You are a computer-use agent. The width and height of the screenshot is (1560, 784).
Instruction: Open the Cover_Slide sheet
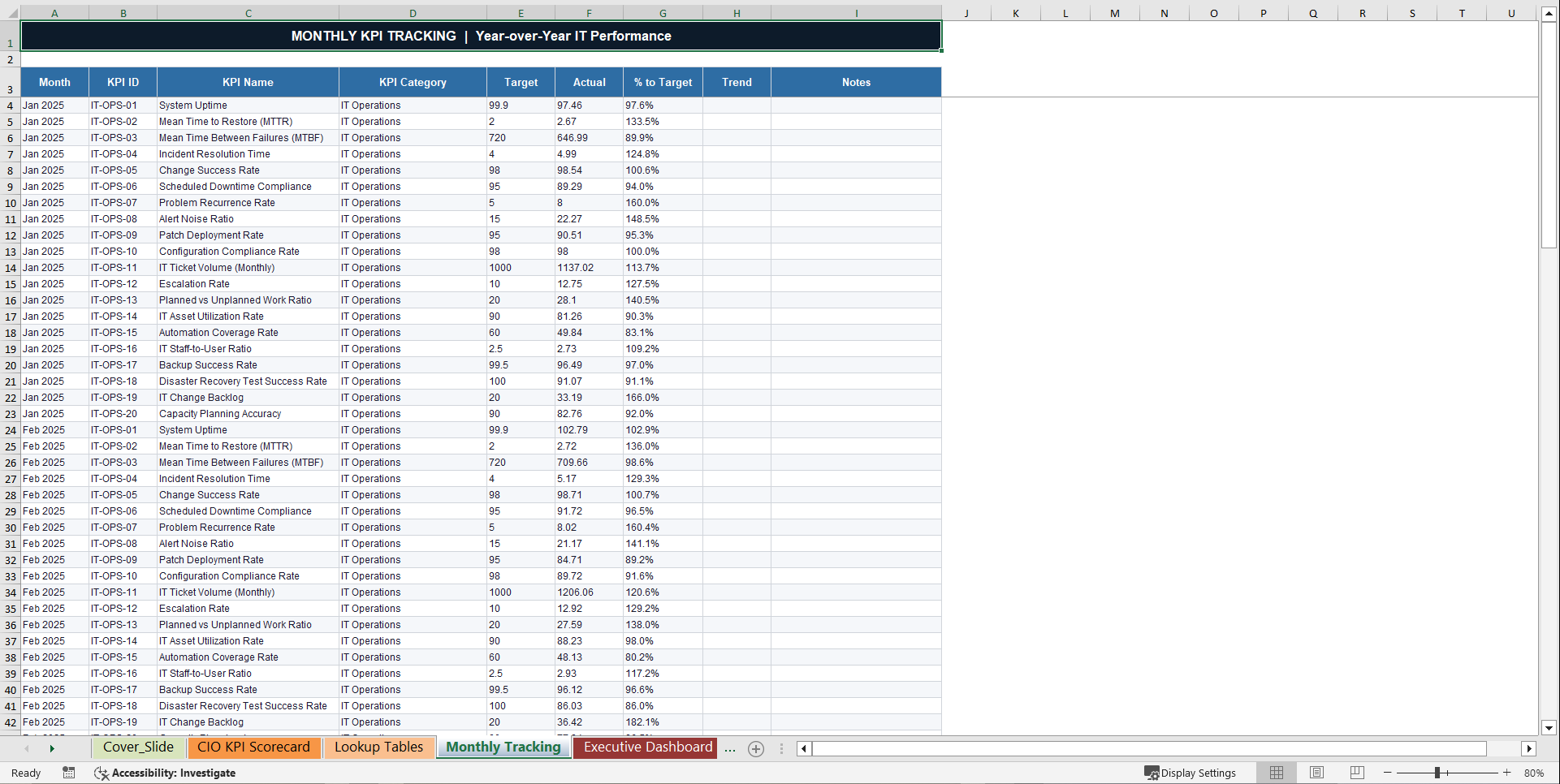[138, 747]
